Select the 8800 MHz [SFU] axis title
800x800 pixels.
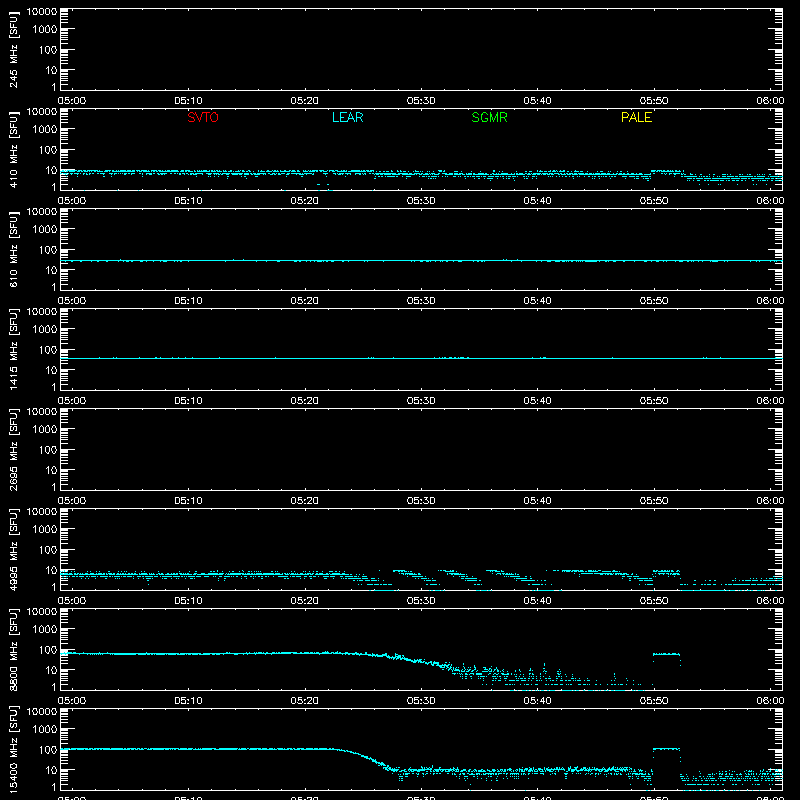(x=13, y=649)
